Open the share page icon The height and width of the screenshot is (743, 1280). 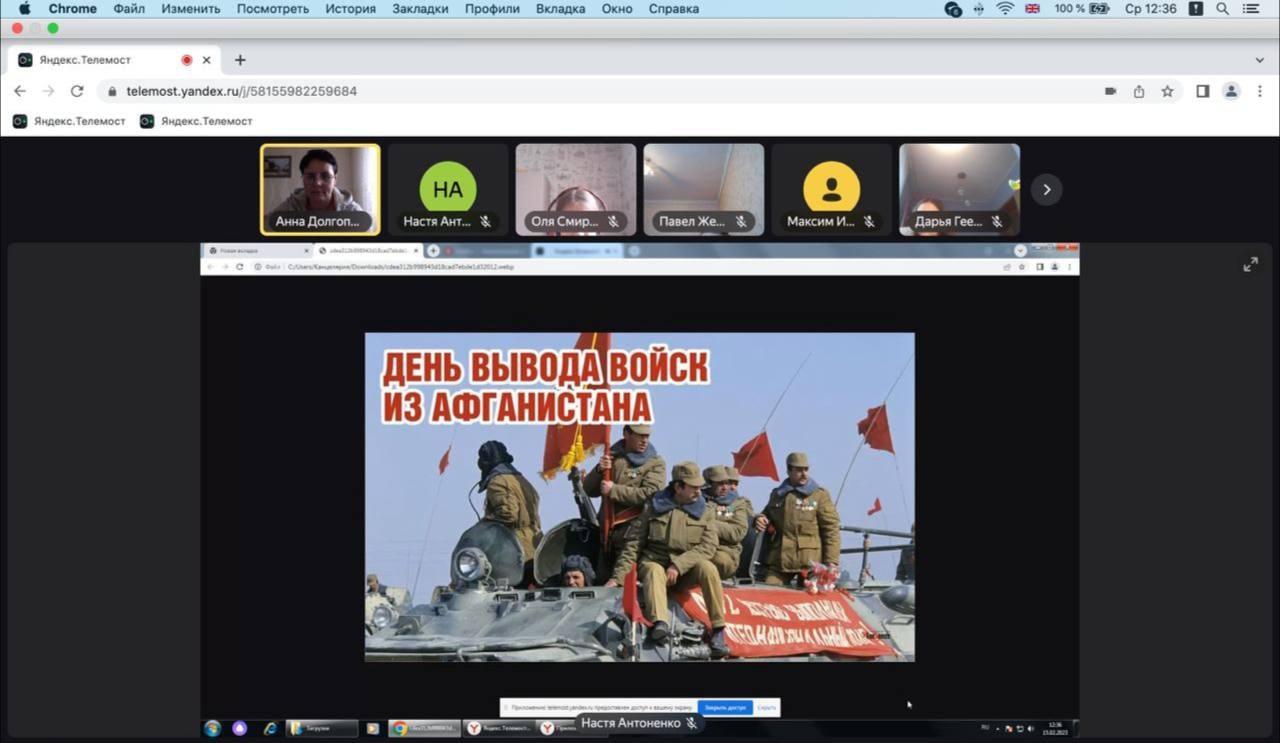coord(1139,91)
